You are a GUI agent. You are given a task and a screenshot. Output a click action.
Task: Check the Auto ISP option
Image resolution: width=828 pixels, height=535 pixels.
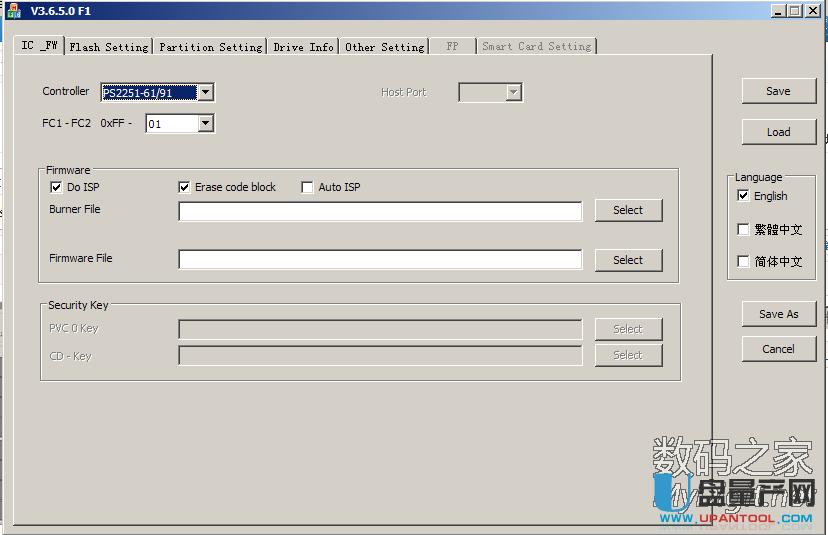[x=308, y=187]
